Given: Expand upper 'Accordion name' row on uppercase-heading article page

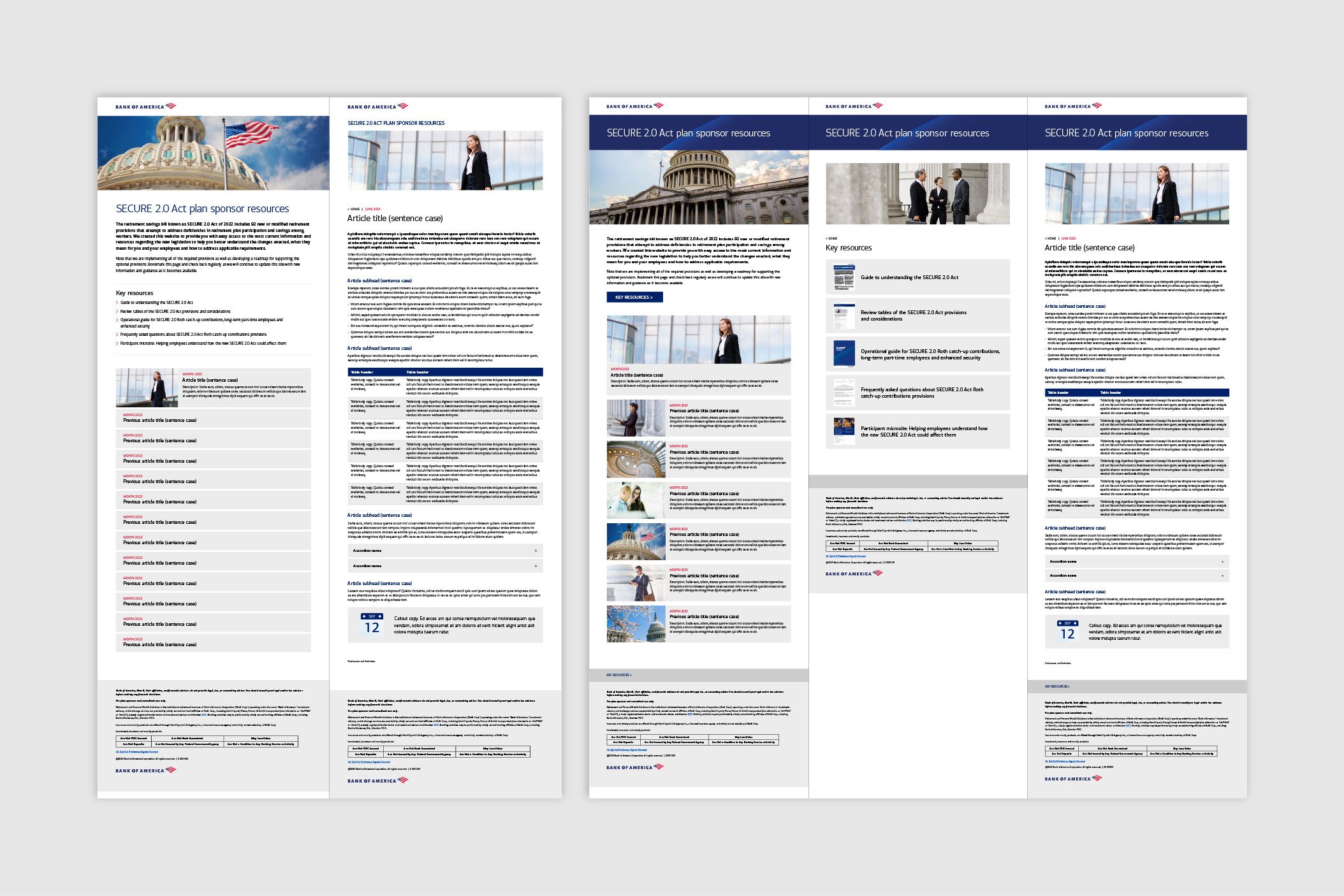Looking at the screenshot, I should (445, 551).
